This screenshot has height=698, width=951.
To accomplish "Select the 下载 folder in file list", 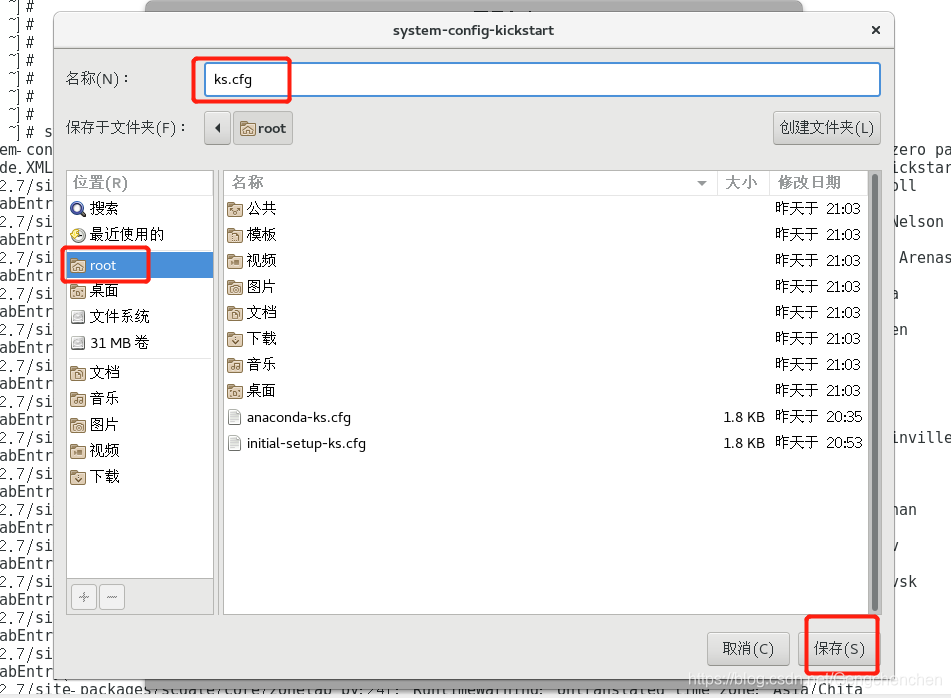I will point(546,338).
